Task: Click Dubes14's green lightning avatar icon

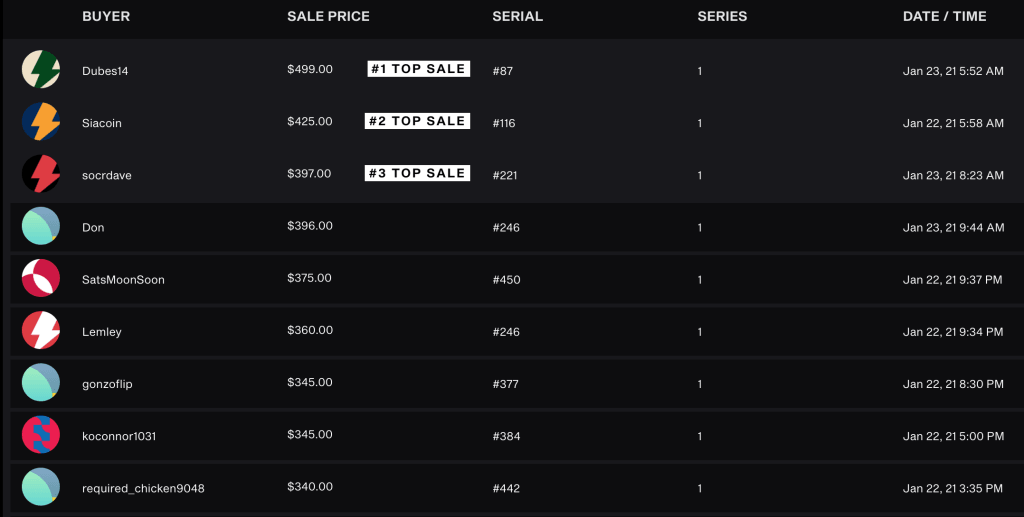Action: point(41,70)
